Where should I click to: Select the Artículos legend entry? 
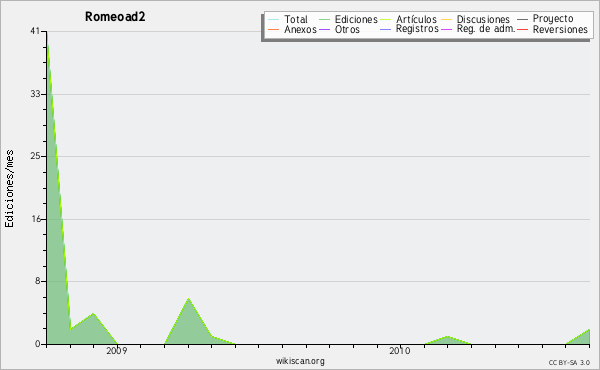(416, 19)
